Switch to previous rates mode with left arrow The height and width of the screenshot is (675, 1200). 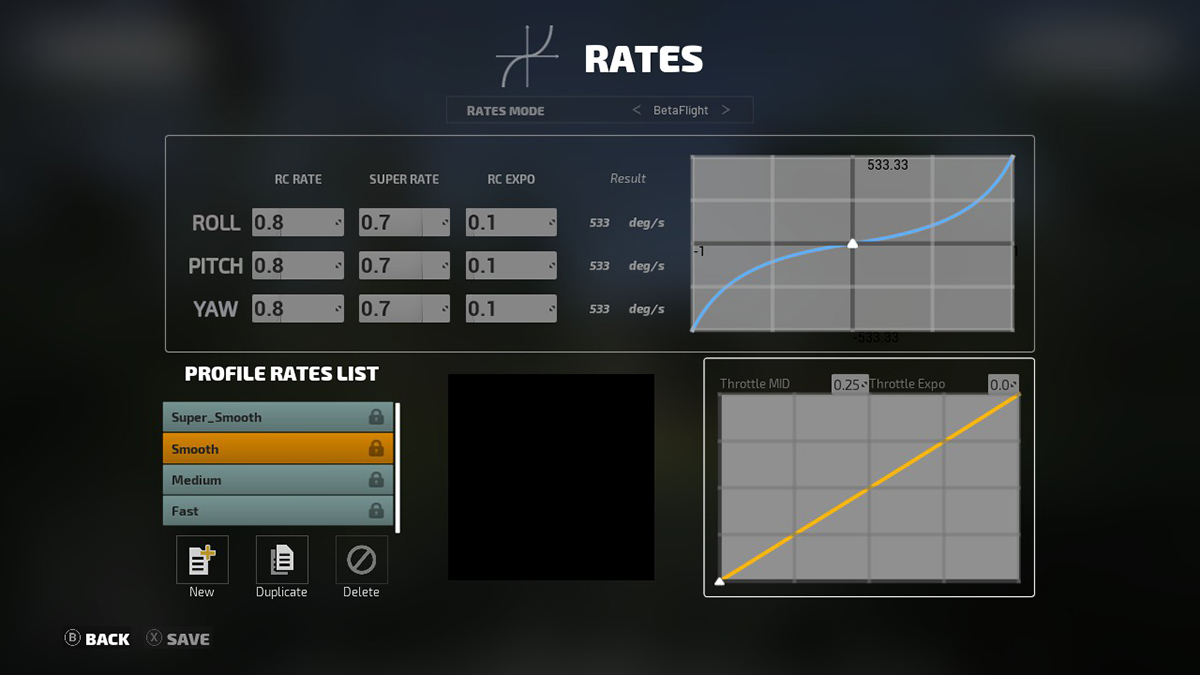click(x=637, y=110)
